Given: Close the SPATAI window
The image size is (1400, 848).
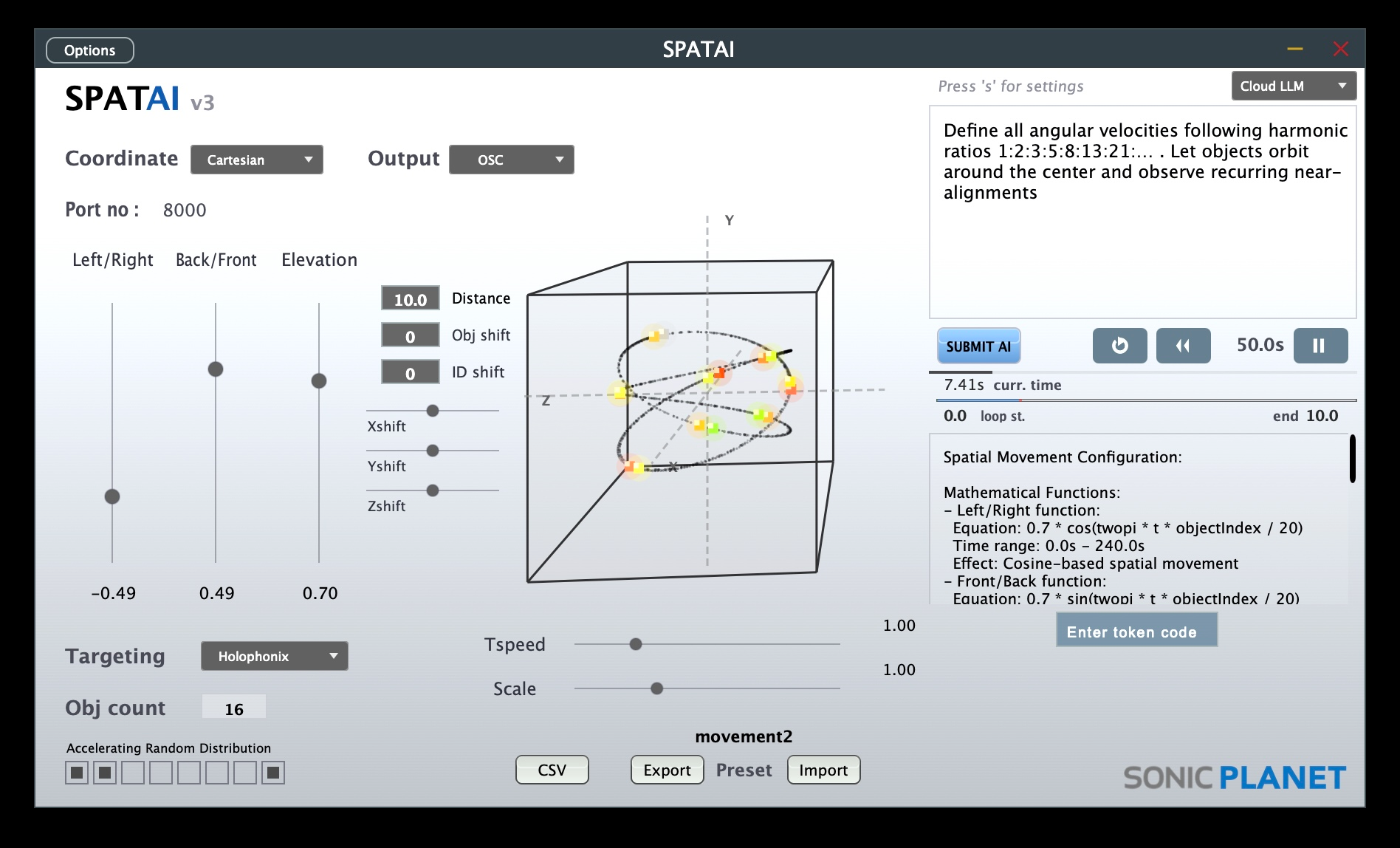Looking at the screenshot, I should coord(1341,49).
